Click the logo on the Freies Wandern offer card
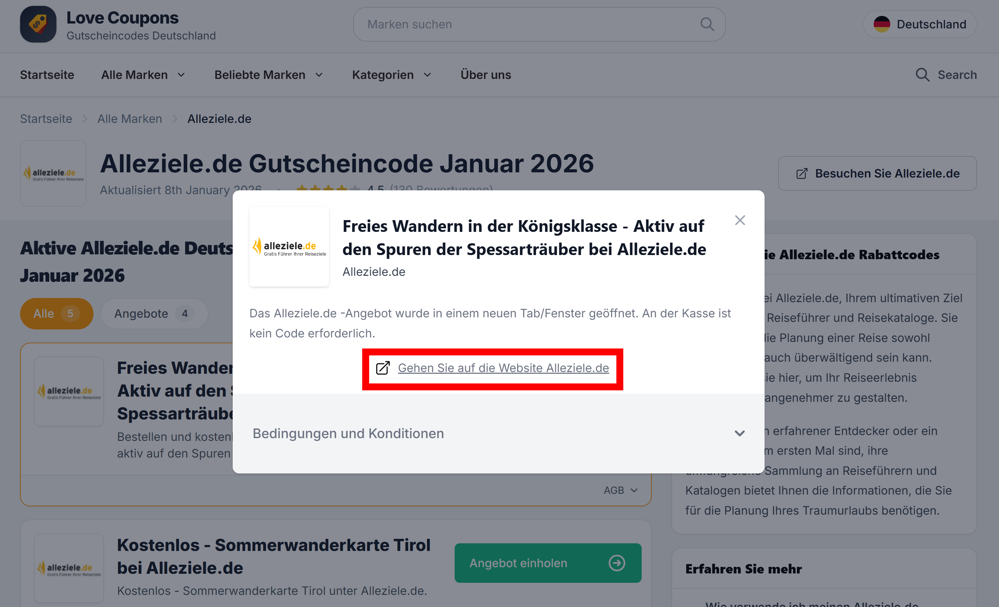999x607 pixels. click(x=69, y=391)
